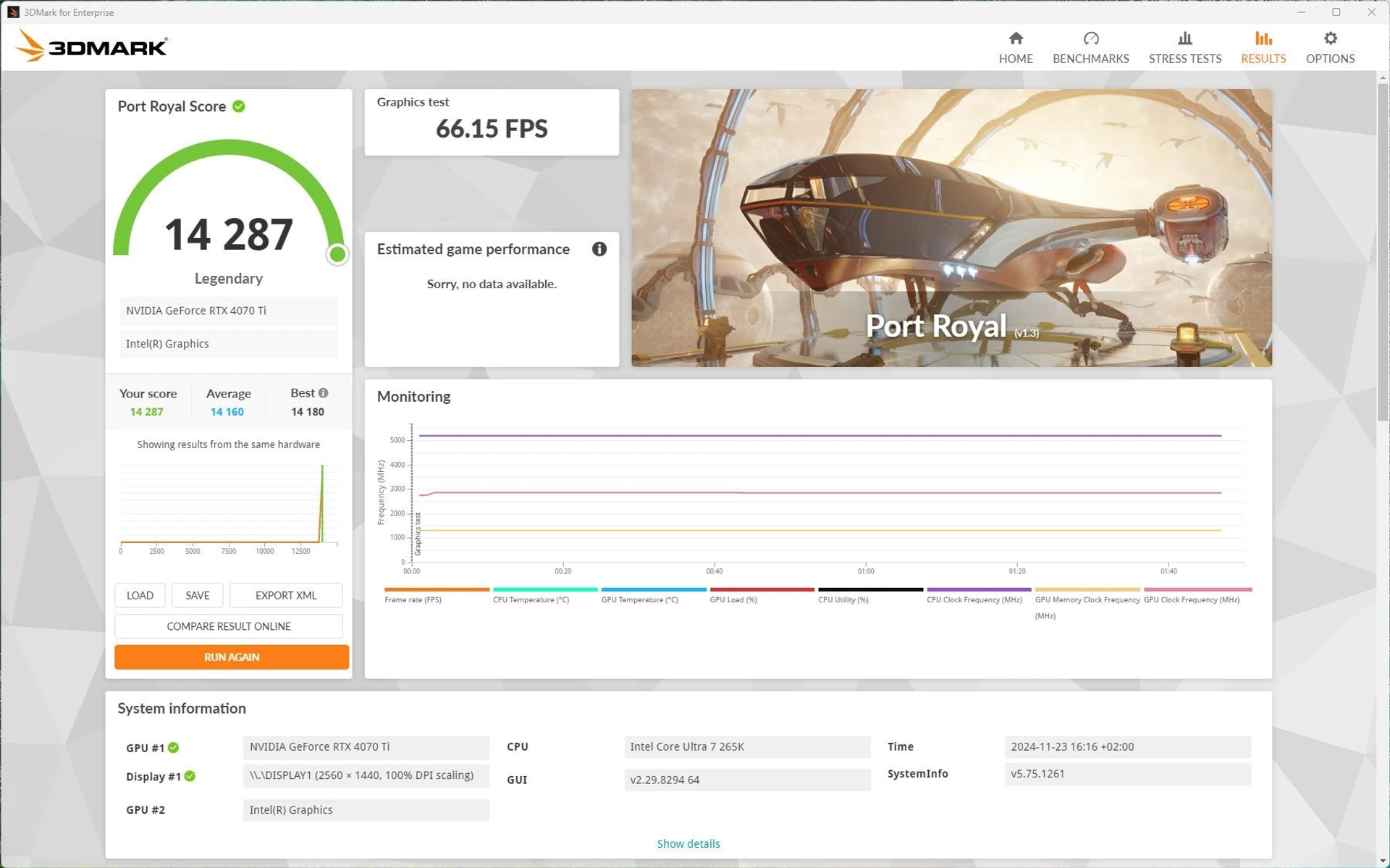Select the Intel(R) Graphics field in score panel
1390x868 pixels.
coord(228,344)
